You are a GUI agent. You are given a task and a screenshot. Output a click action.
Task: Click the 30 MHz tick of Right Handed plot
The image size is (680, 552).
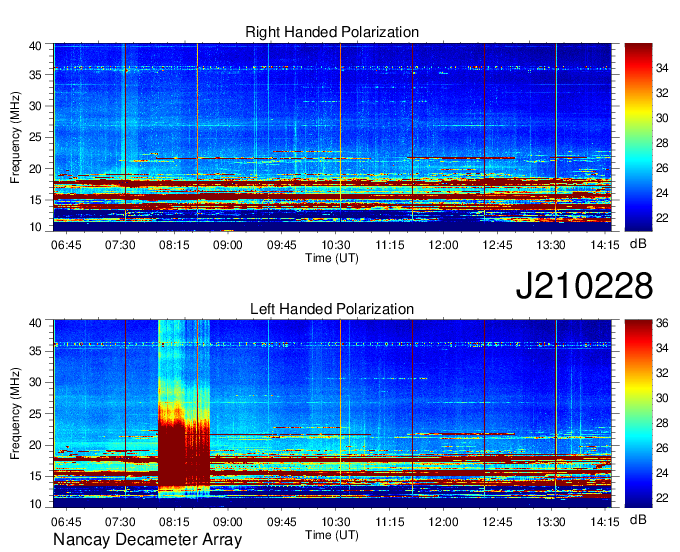(35, 106)
